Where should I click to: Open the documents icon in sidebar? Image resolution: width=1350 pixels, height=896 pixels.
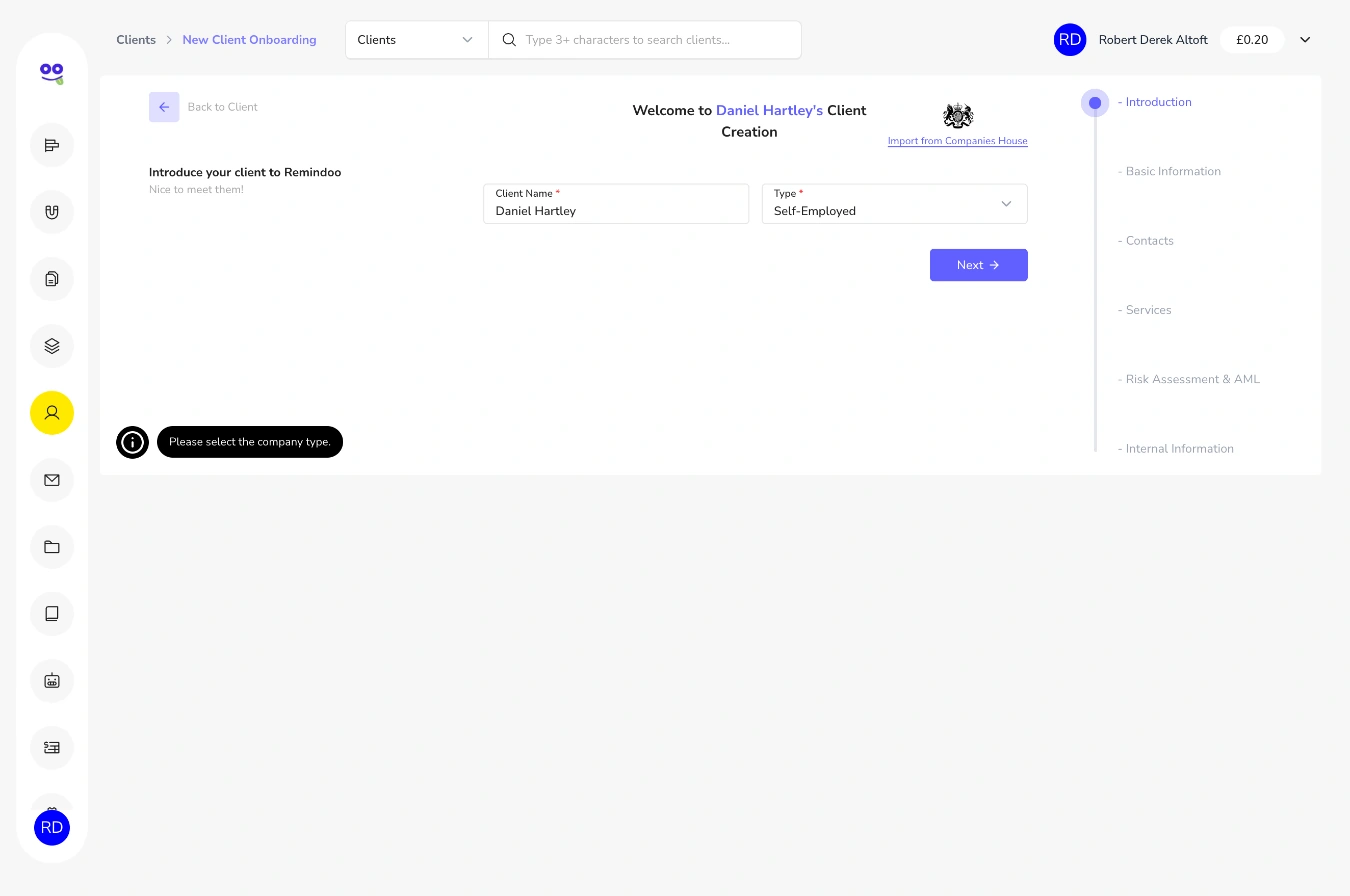[52, 279]
